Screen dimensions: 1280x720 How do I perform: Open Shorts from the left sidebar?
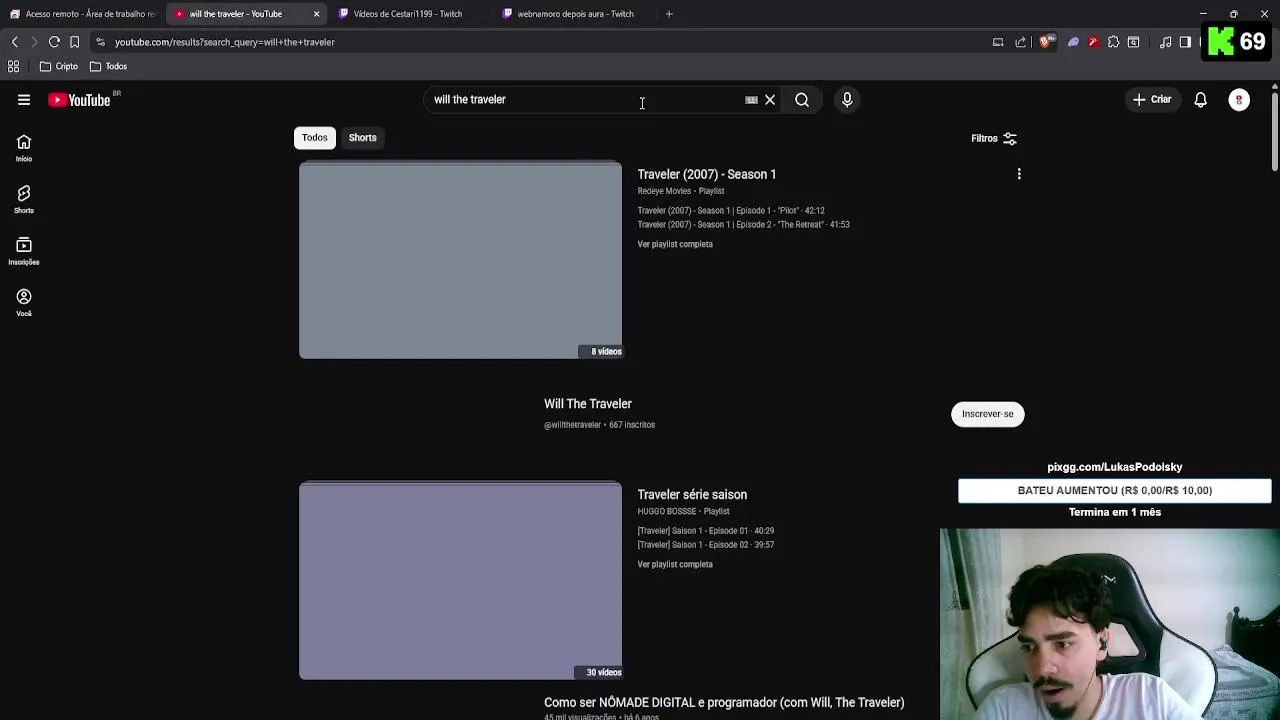24,200
